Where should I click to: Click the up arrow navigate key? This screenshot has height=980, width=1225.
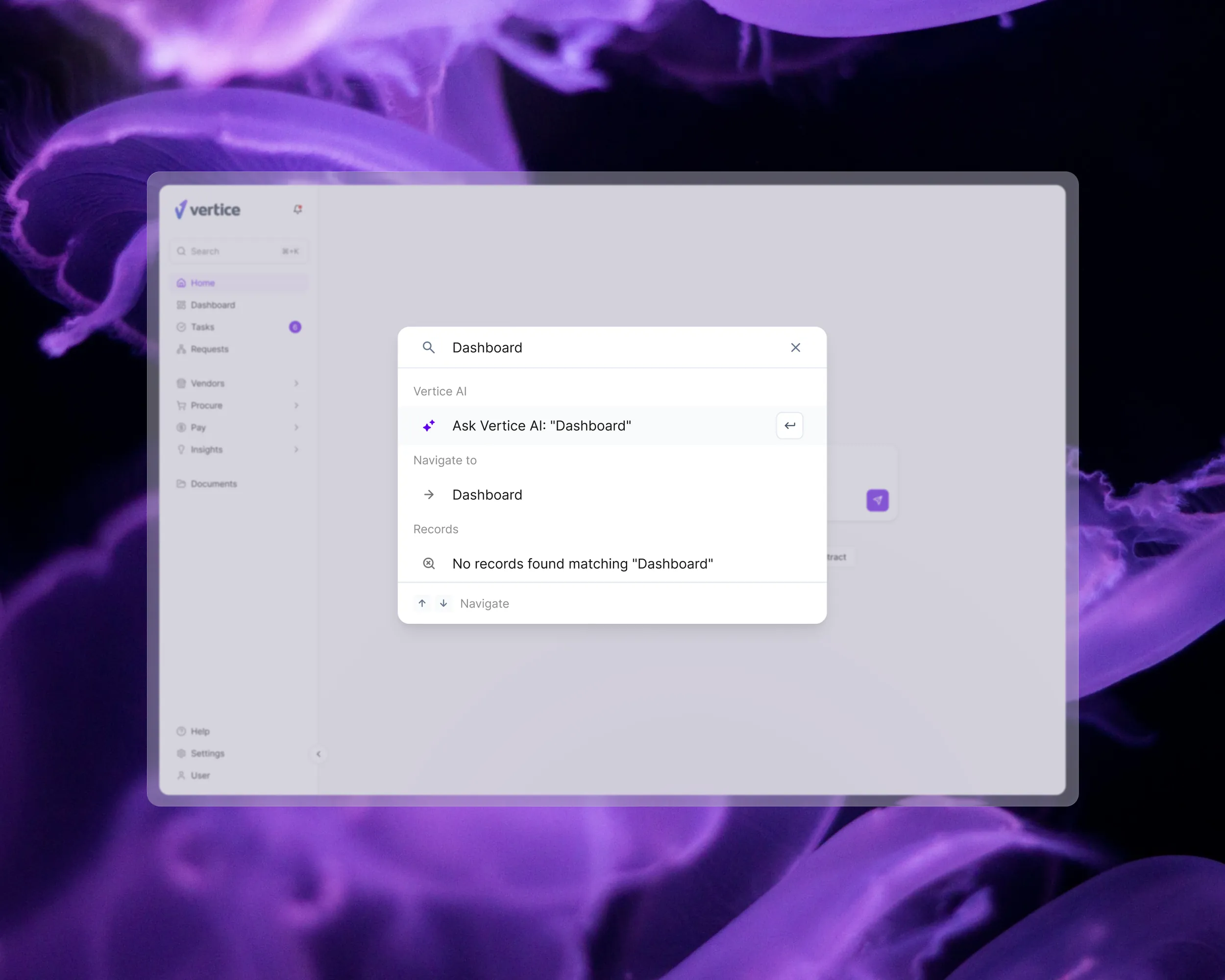(422, 603)
